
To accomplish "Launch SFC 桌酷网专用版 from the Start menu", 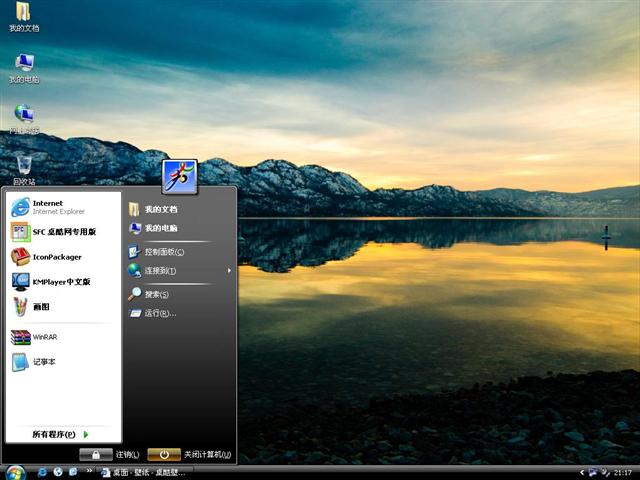I will tap(62, 231).
